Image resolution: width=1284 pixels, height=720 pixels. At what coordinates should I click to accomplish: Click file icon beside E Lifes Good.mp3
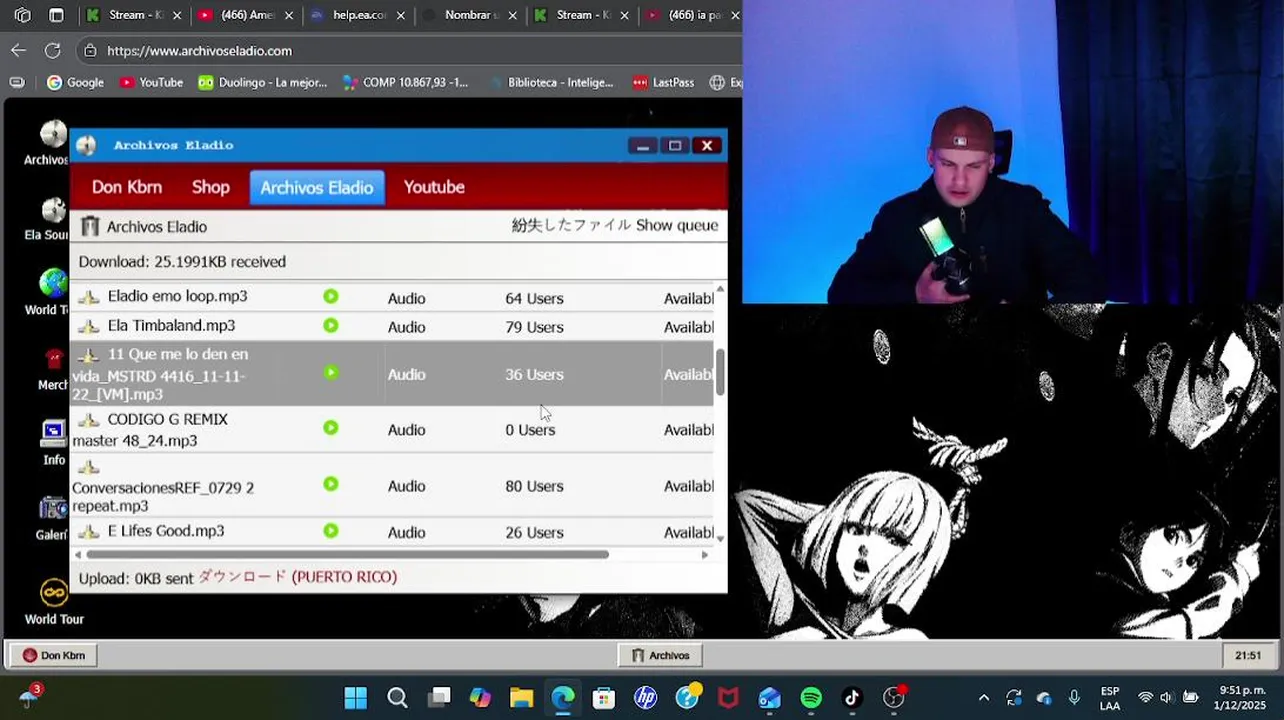click(x=89, y=531)
